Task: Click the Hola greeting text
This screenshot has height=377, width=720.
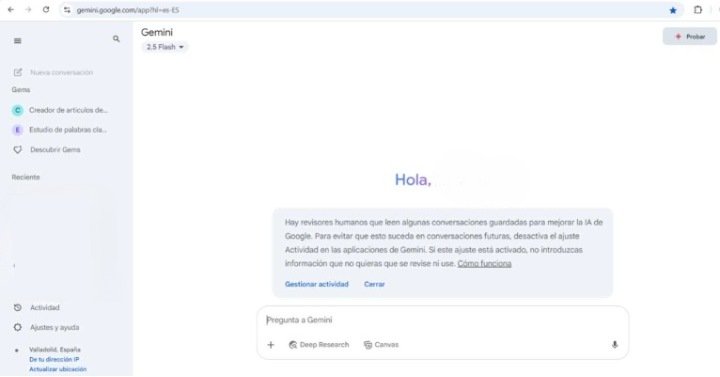Action: 413,180
